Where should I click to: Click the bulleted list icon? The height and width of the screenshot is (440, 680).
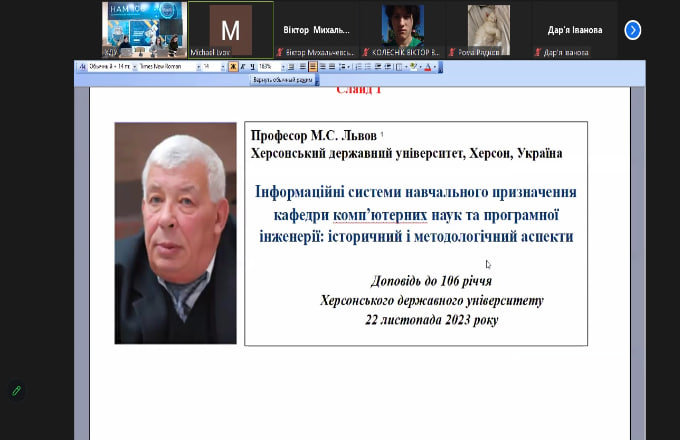pyautogui.click(x=368, y=67)
